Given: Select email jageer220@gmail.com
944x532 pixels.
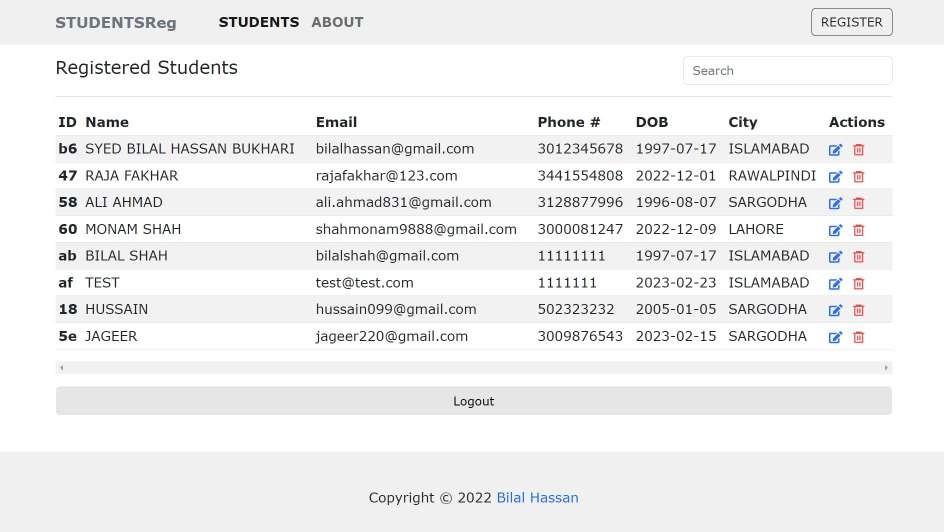Looking at the screenshot, I should (392, 336).
